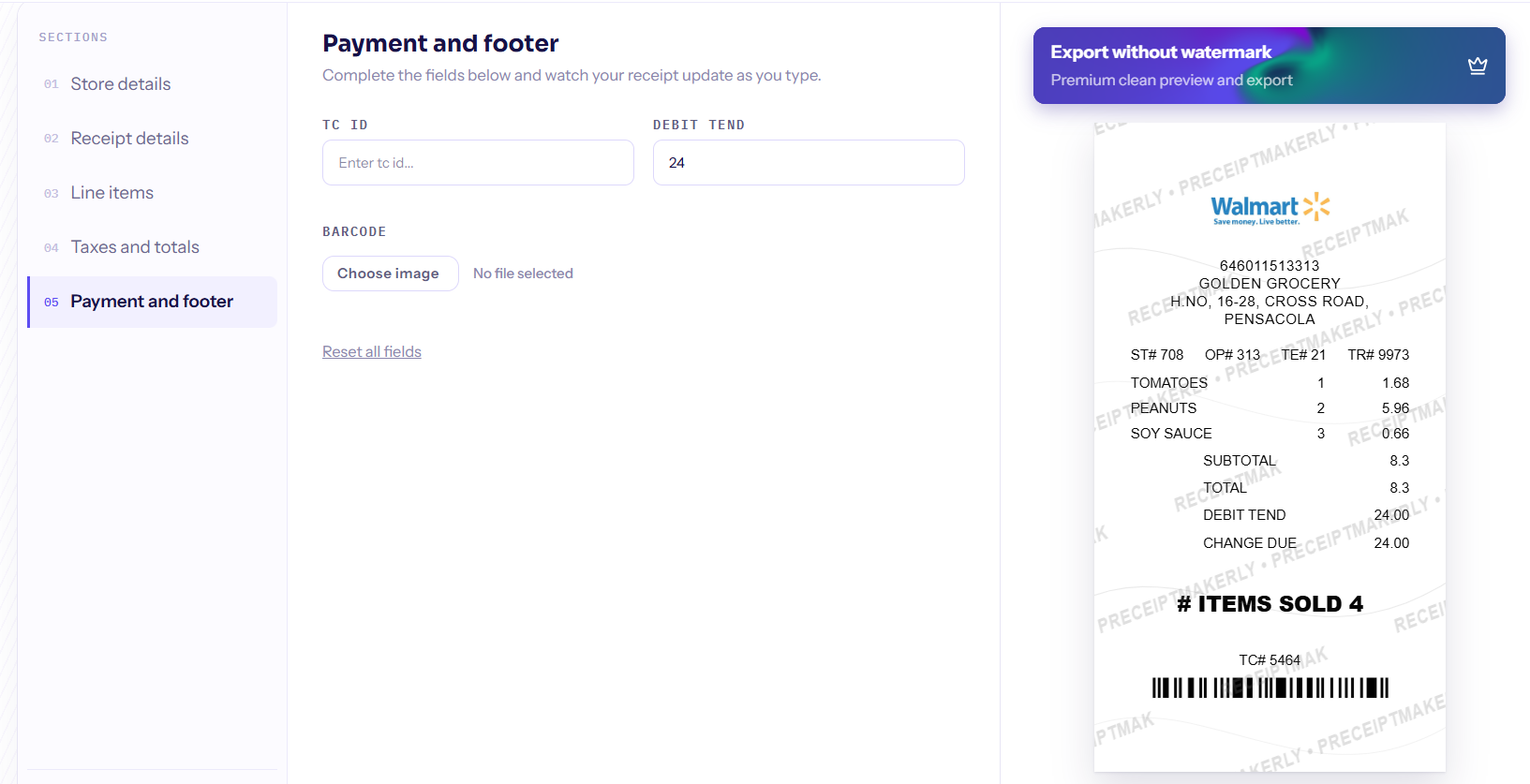Click the '646011513313' number on receipt
This screenshot has width=1530, height=784.
point(1270,266)
